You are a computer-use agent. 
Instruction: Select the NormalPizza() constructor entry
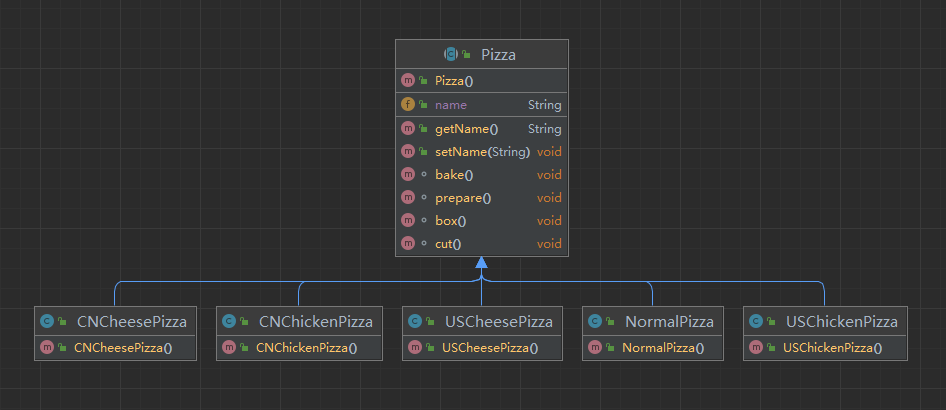[663, 348]
